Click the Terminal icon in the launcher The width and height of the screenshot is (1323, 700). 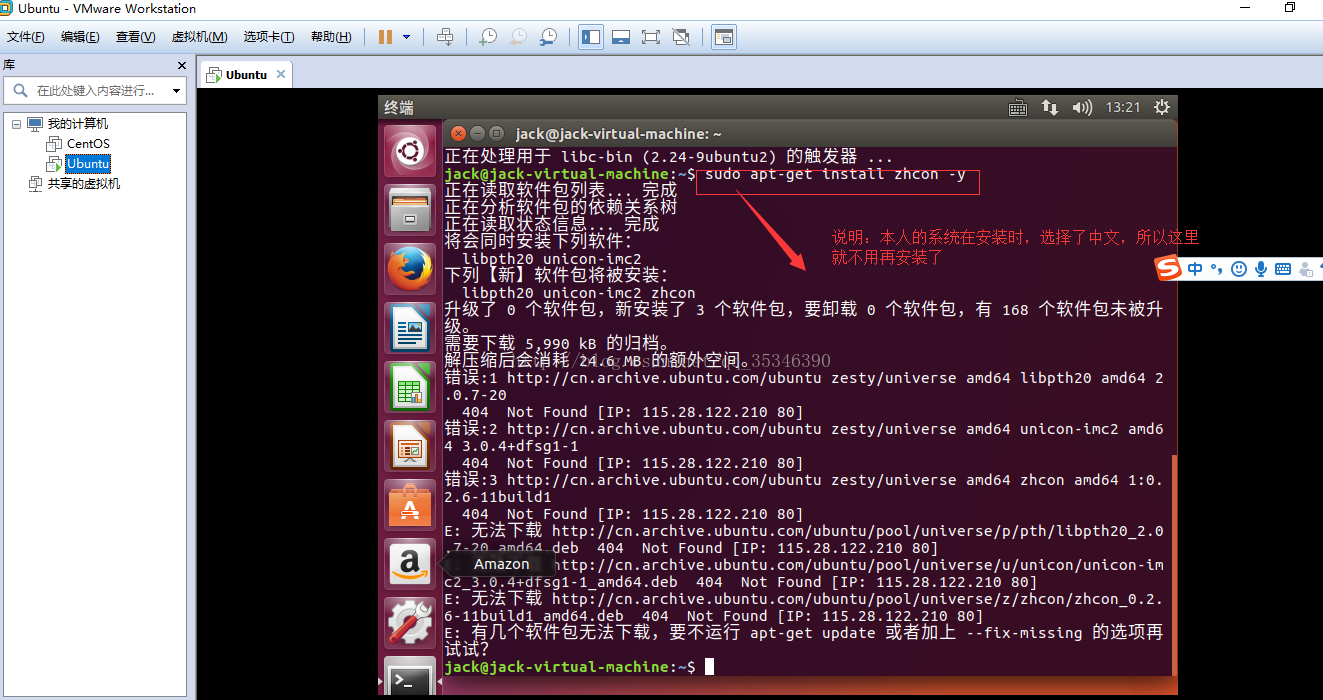(x=410, y=677)
